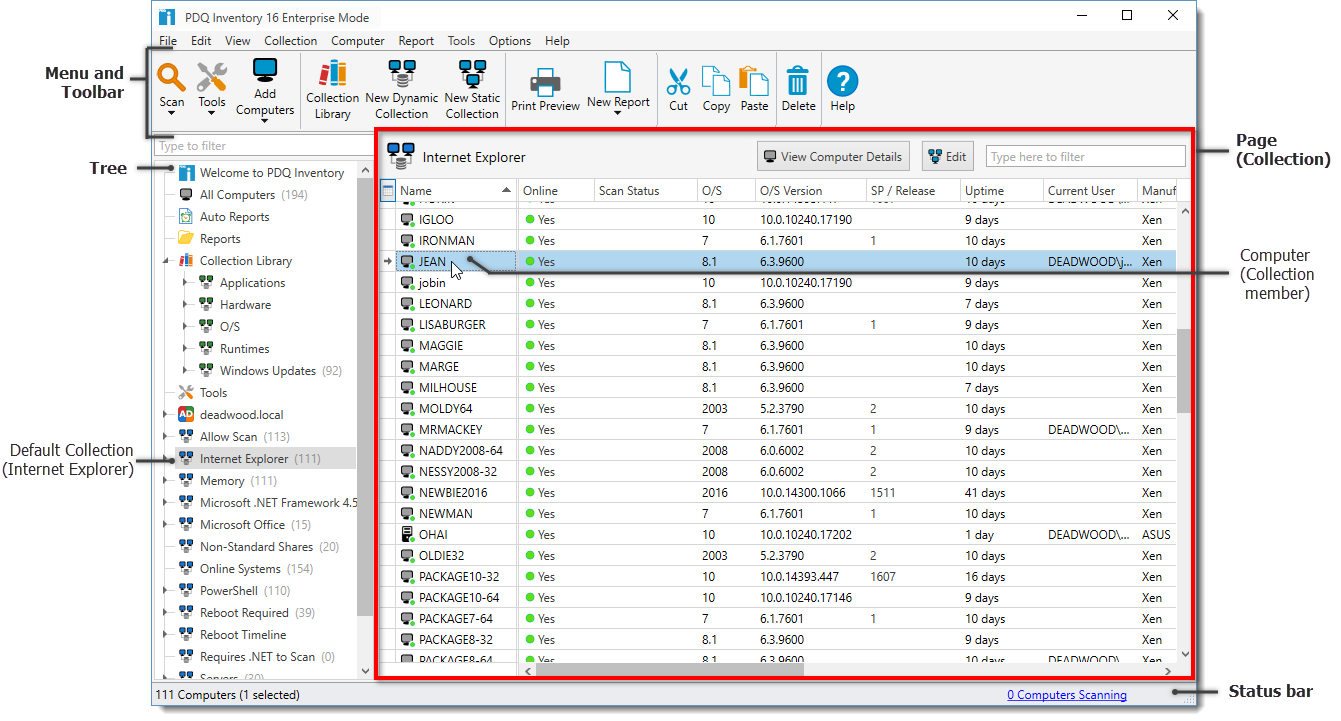Image resolution: width=1341 pixels, height=721 pixels.
Task: Create a New Dynamic Collection
Action: 401,76
